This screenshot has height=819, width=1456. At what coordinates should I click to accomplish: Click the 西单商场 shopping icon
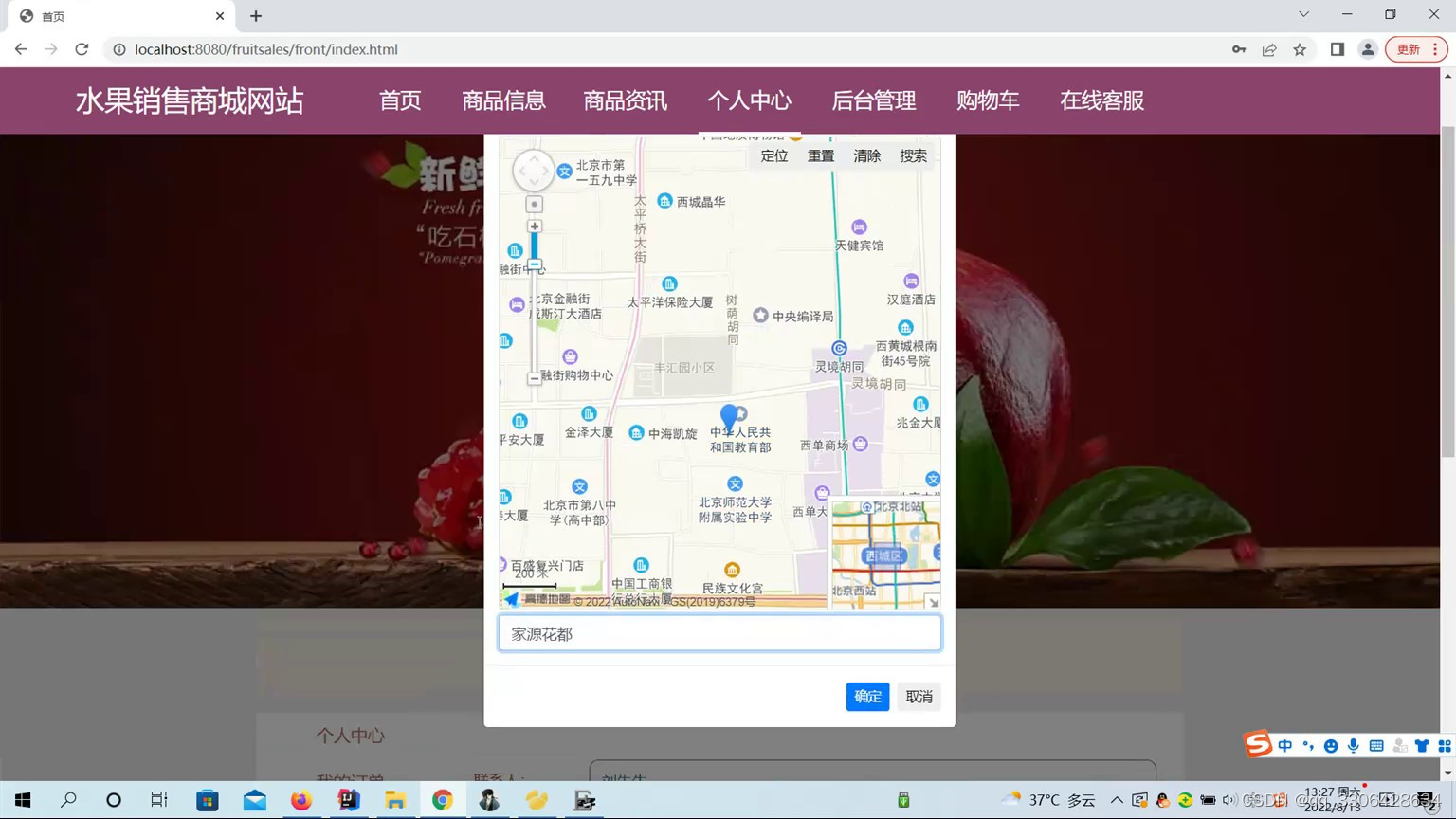pos(861,444)
